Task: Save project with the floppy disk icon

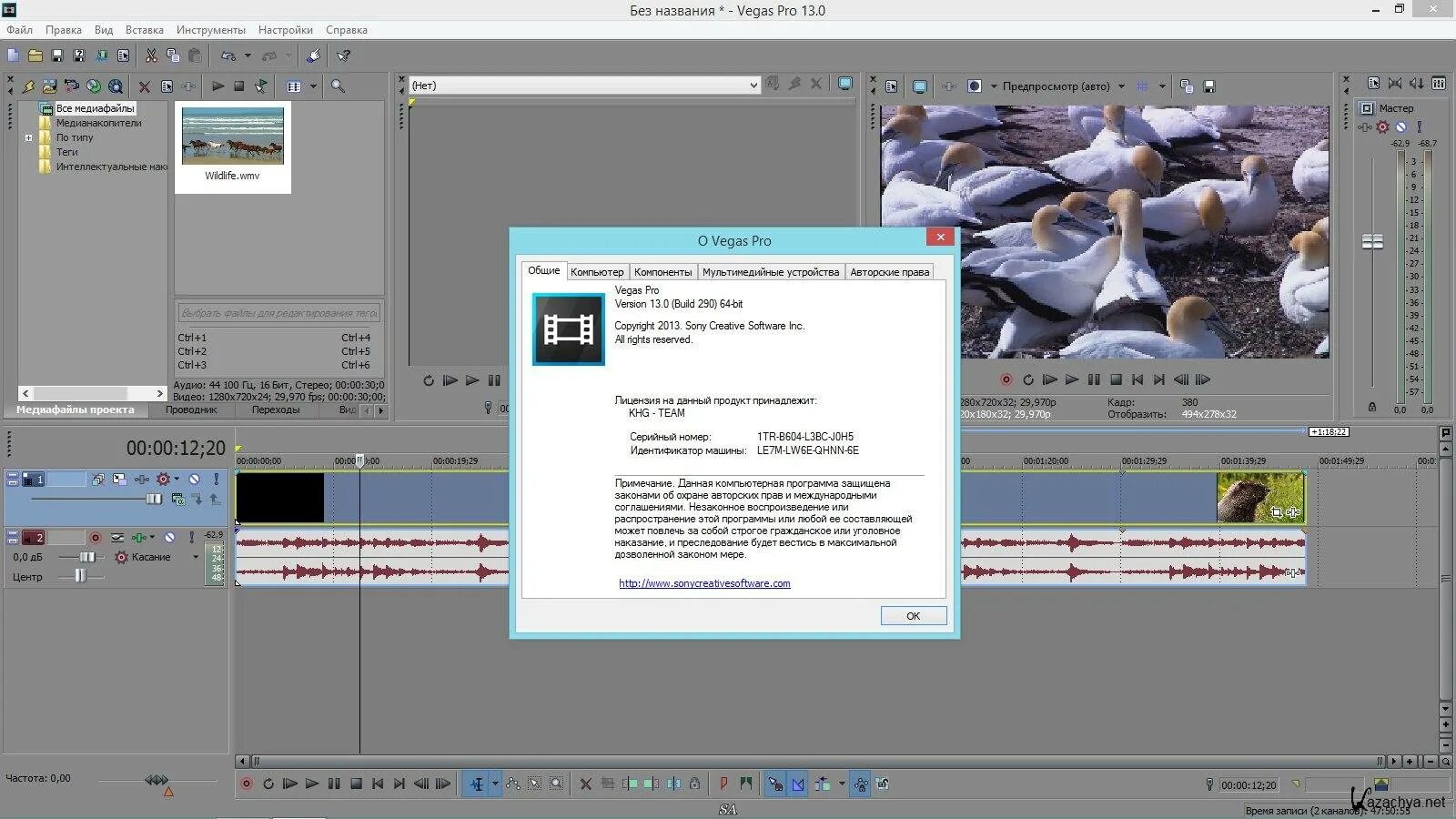Action: pyautogui.click(x=56, y=56)
